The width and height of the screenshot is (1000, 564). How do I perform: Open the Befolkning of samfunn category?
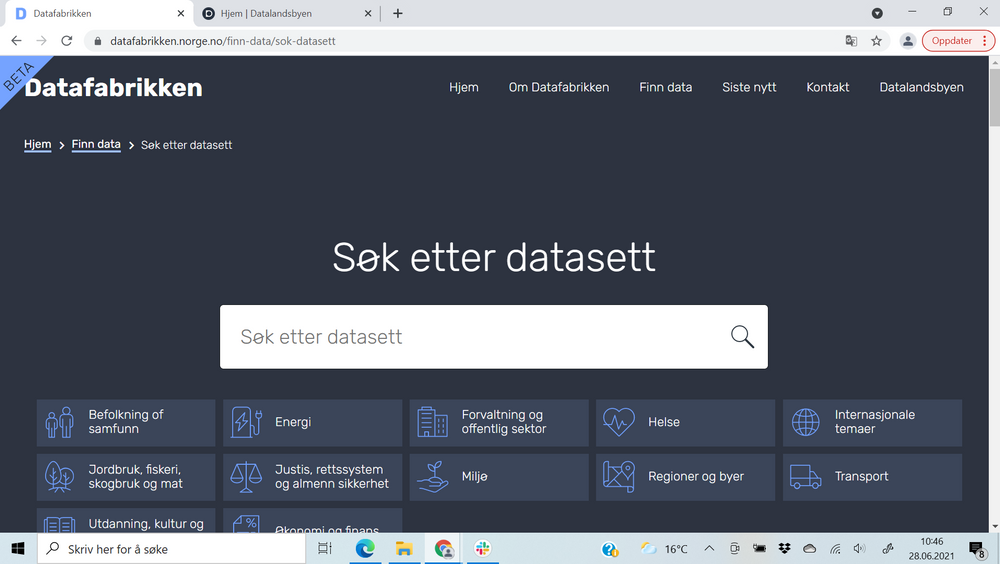click(126, 422)
